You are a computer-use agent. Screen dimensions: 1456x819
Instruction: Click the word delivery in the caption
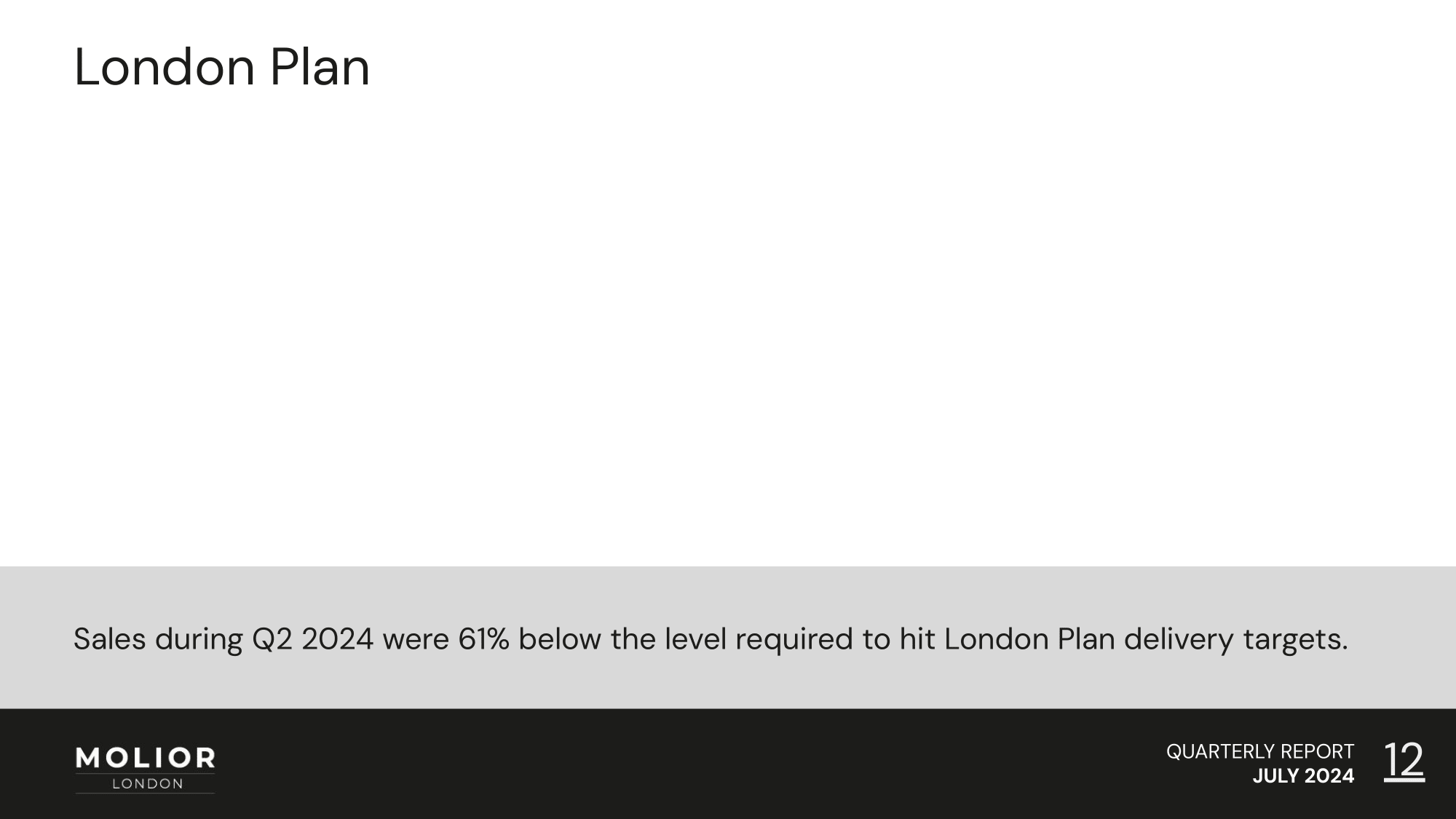click(x=1179, y=641)
